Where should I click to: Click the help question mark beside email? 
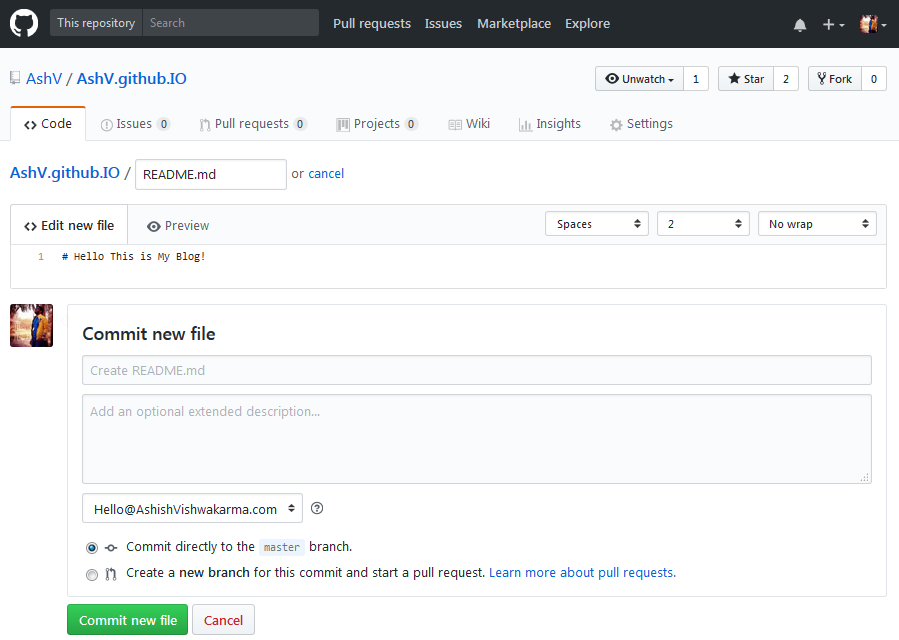tap(316, 508)
